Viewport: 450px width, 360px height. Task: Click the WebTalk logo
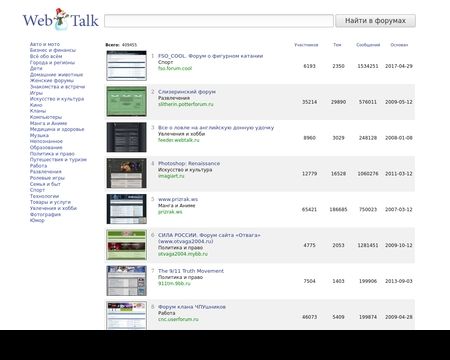click(61, 20)
